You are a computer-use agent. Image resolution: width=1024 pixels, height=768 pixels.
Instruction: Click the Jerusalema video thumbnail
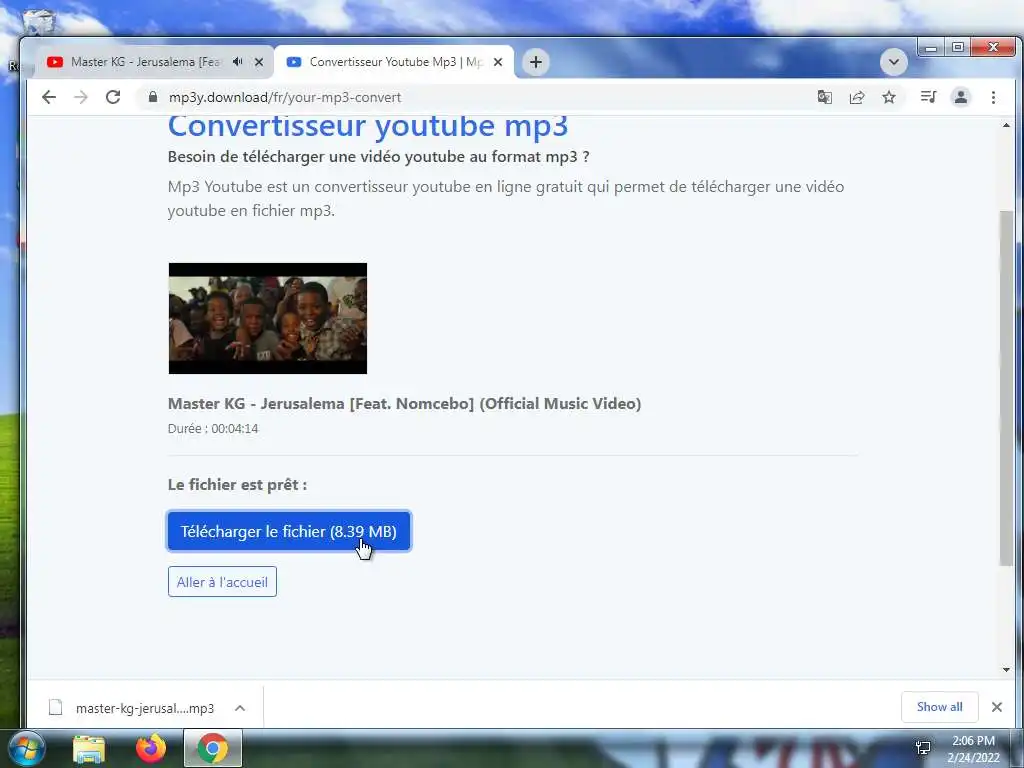[268, 319]
